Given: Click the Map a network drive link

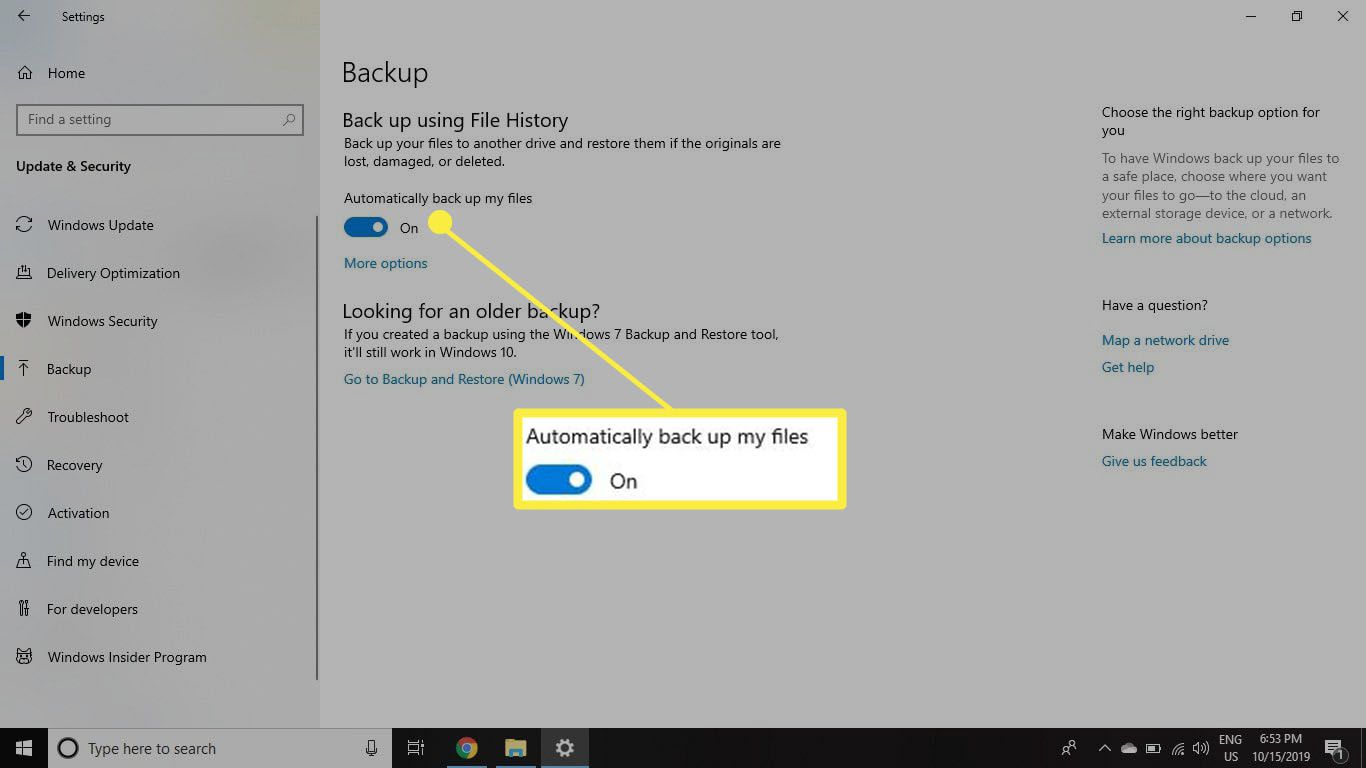Looking at the screenshot, I should pyautogui.click(x=1165, y=340).
